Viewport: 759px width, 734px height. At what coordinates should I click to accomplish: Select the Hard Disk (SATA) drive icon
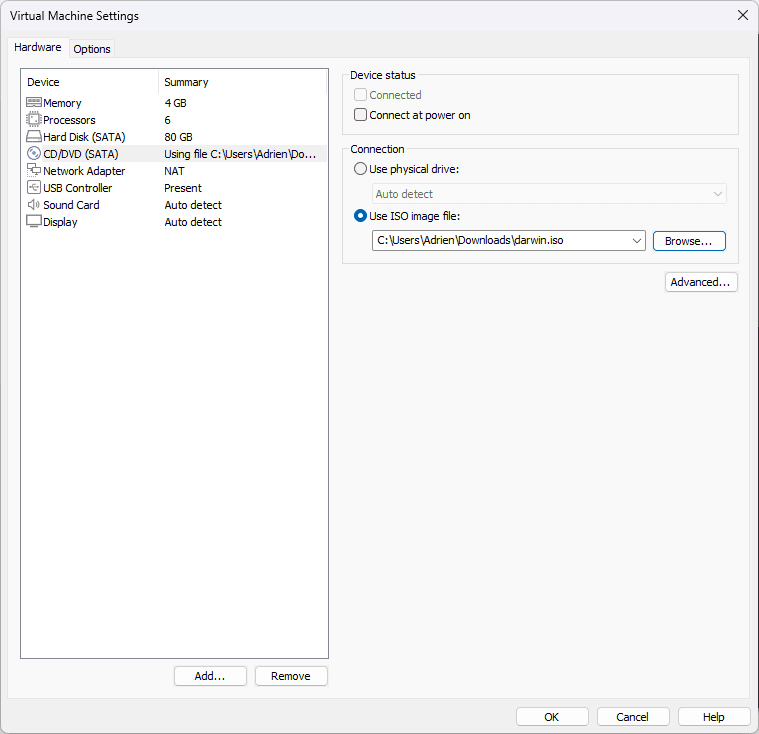coord(34,137)
